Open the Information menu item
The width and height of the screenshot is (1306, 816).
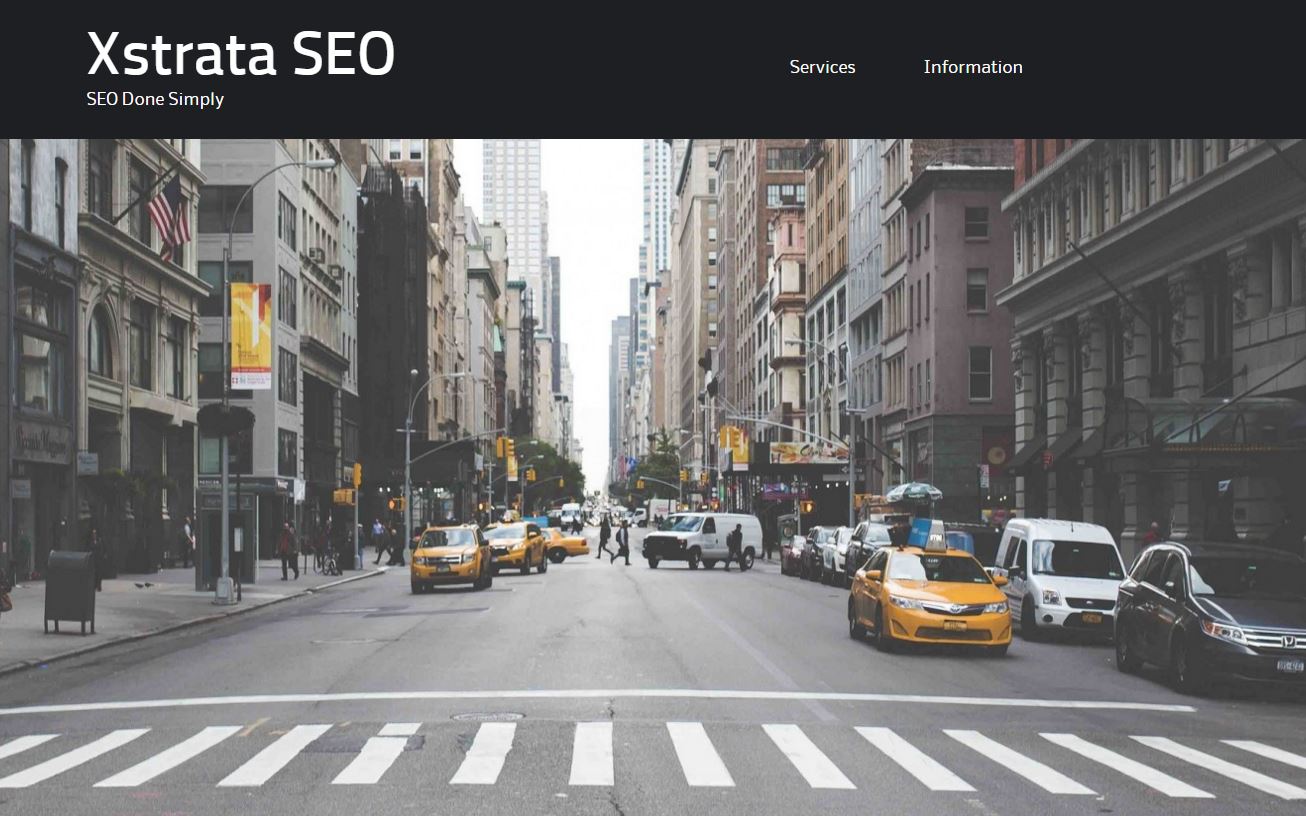tap(973, 67)
